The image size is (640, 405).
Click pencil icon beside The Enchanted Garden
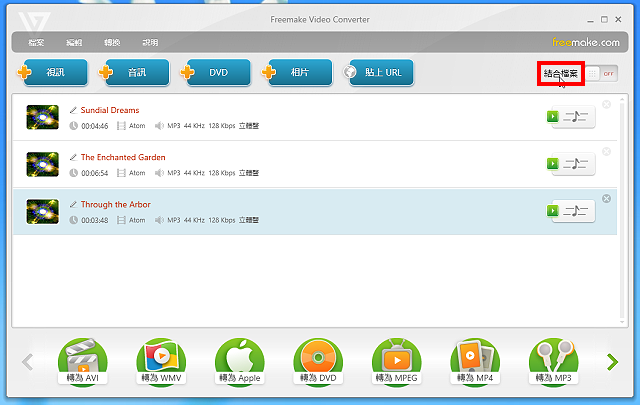pyautogui.click(x=73, y=157)
